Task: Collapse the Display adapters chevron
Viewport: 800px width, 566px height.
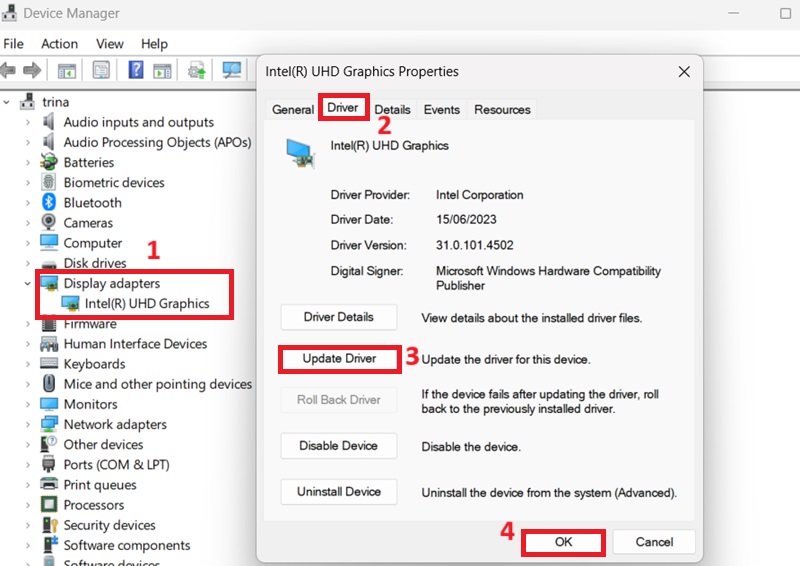Action: point(28,283)
